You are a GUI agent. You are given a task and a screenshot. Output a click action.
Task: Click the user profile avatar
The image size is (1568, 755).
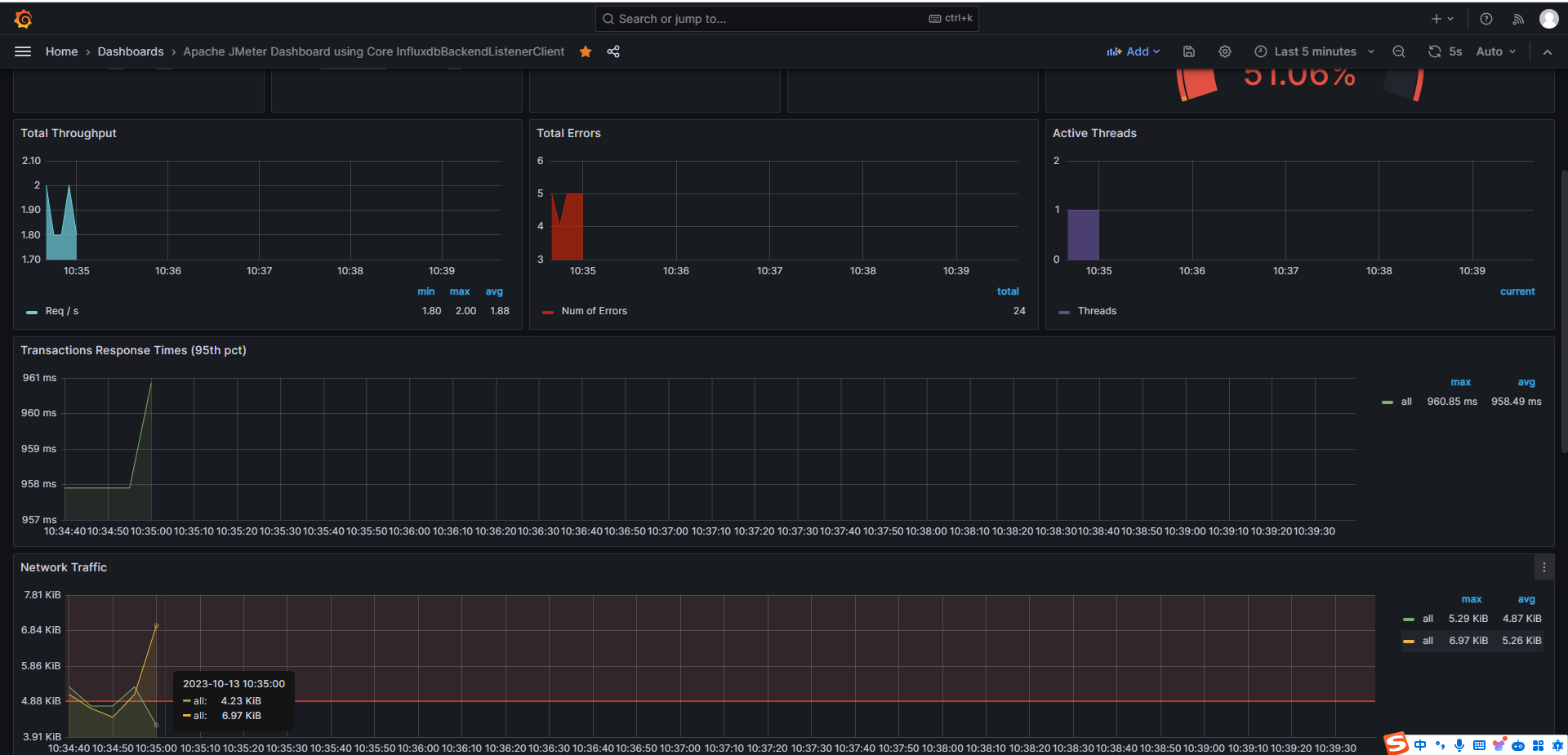[x=1549, y=19]
